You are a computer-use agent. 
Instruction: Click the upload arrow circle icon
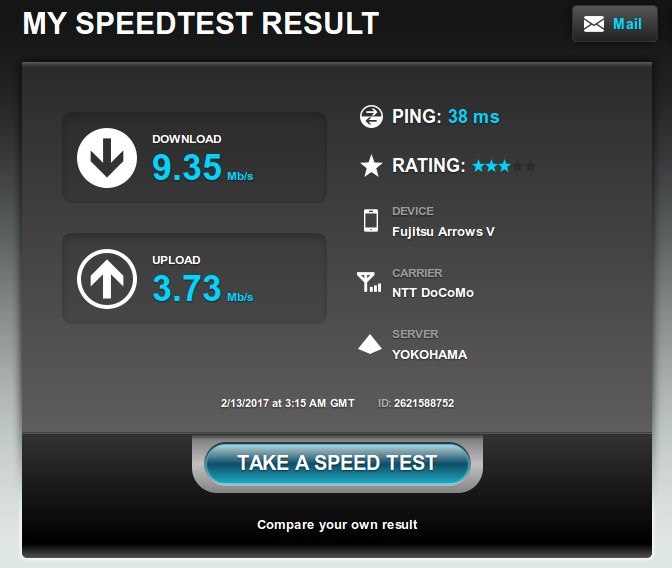click(107, 279)
